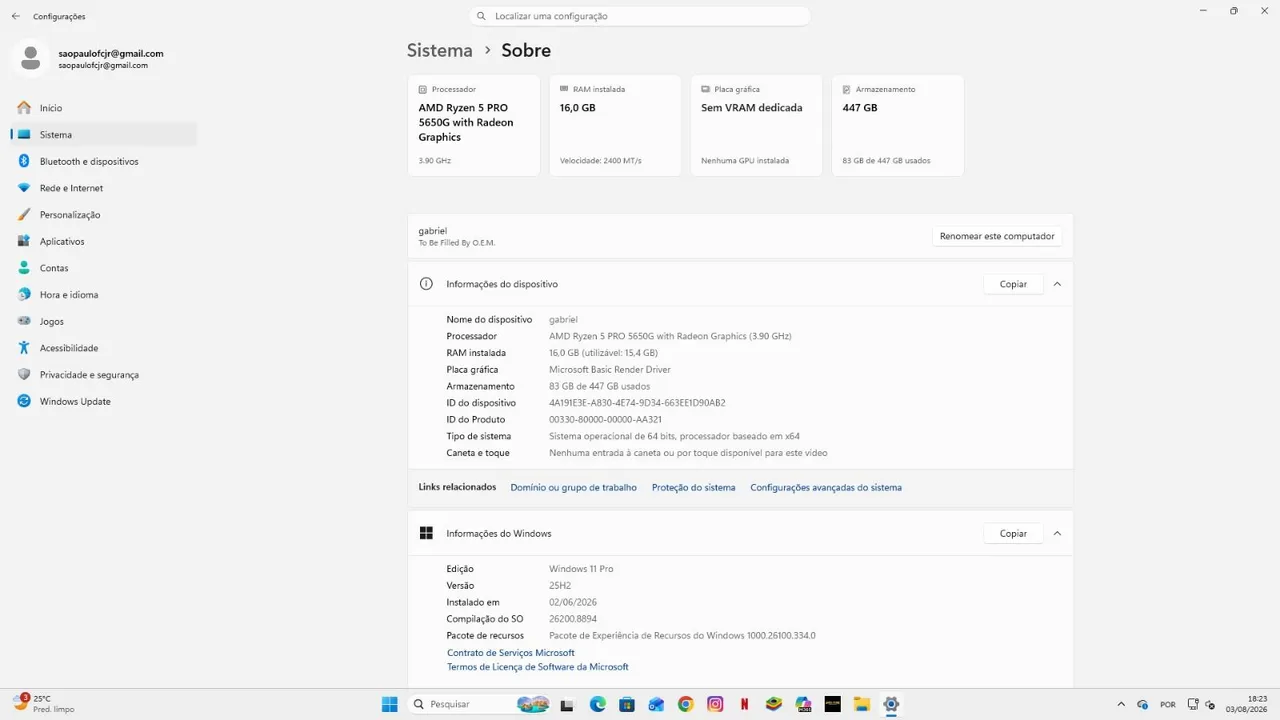Open Microsoft Store from the taskbar

point(626,704)
